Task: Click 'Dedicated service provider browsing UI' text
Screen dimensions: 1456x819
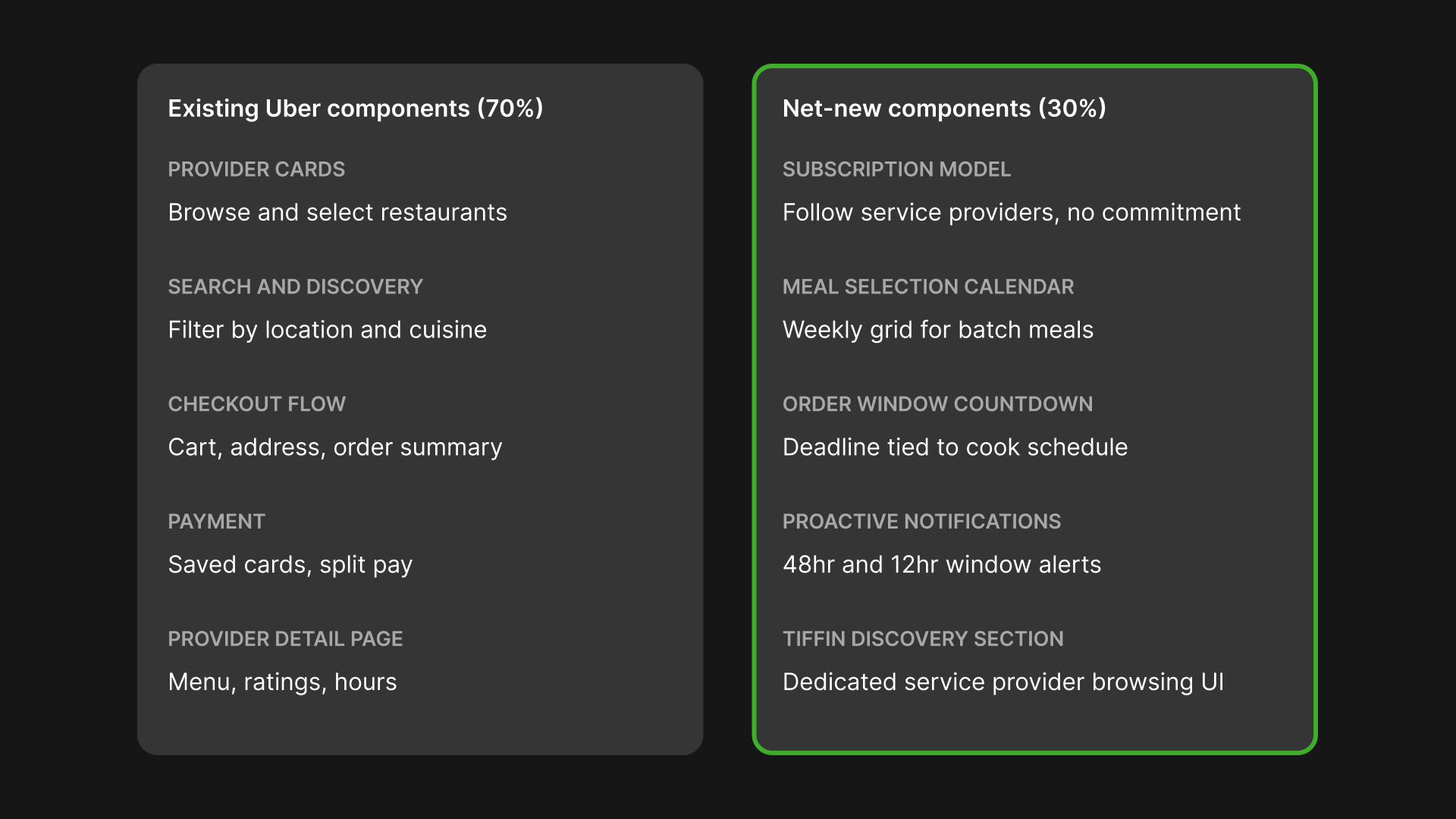Action: pos(1003,682)
